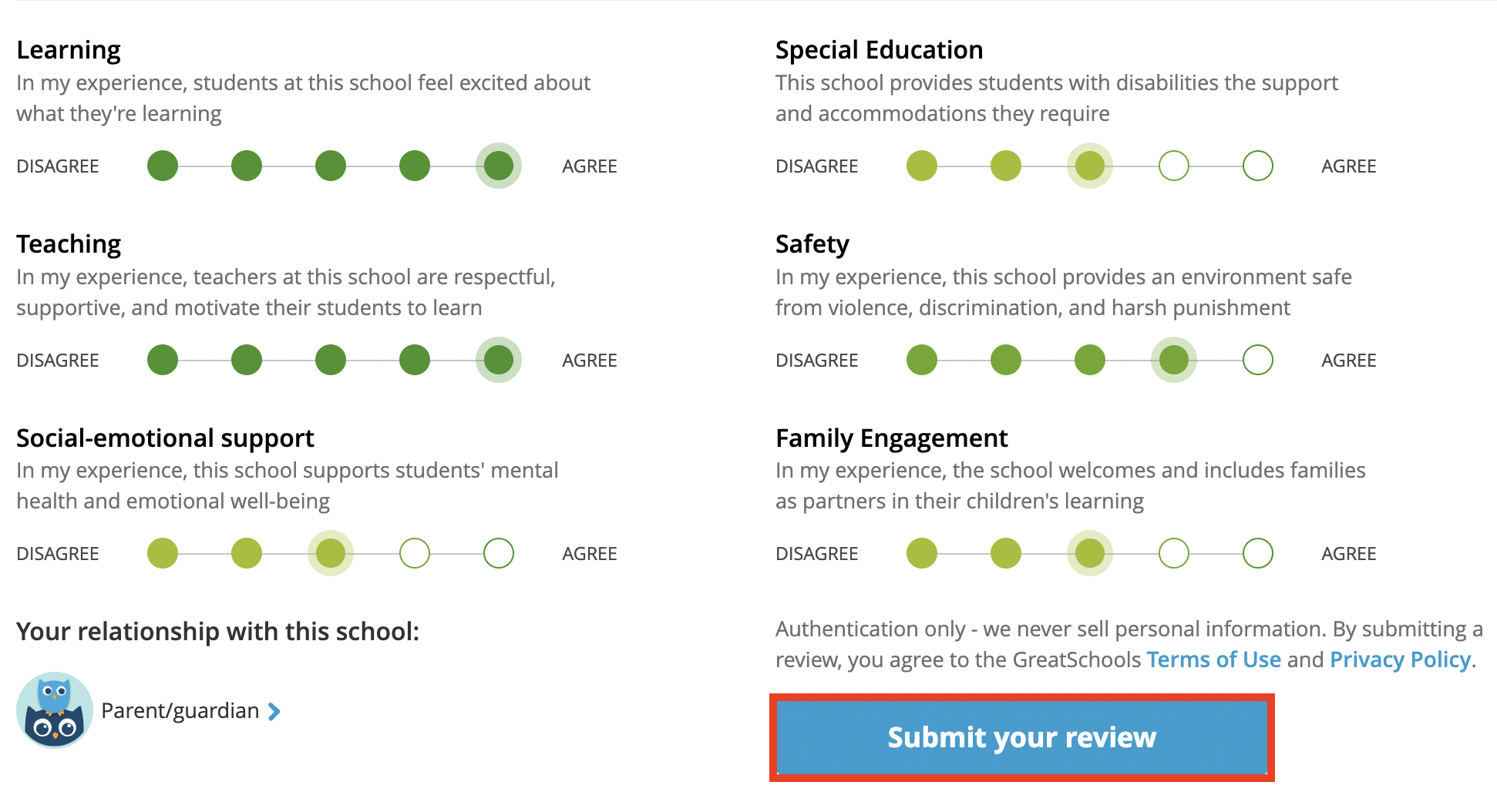Select the second Safety rating dot

1006,360
